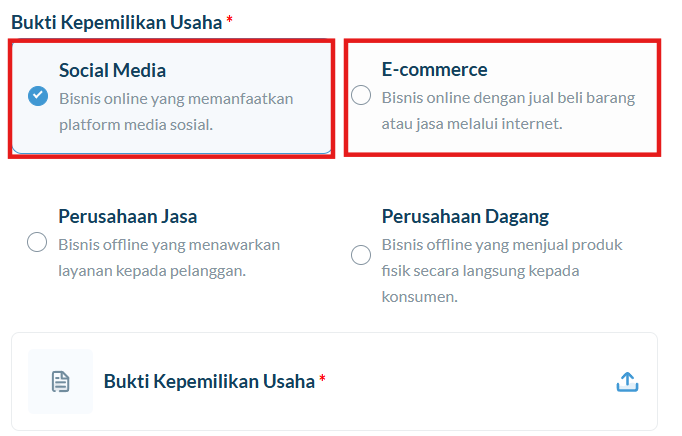
Task: Click the blue upload arrow icon
Action: coord(627,382)
